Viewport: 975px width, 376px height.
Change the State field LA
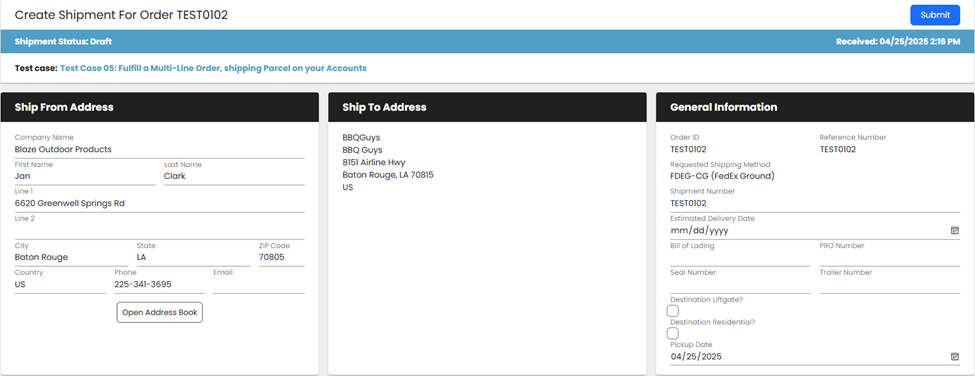tap(193, 258)
